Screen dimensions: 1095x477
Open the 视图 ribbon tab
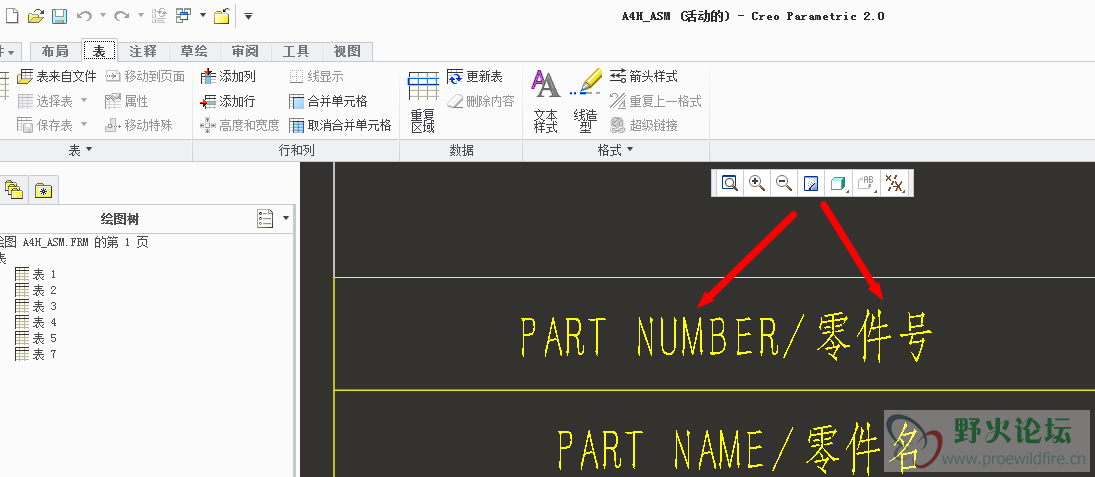point(347,51)
